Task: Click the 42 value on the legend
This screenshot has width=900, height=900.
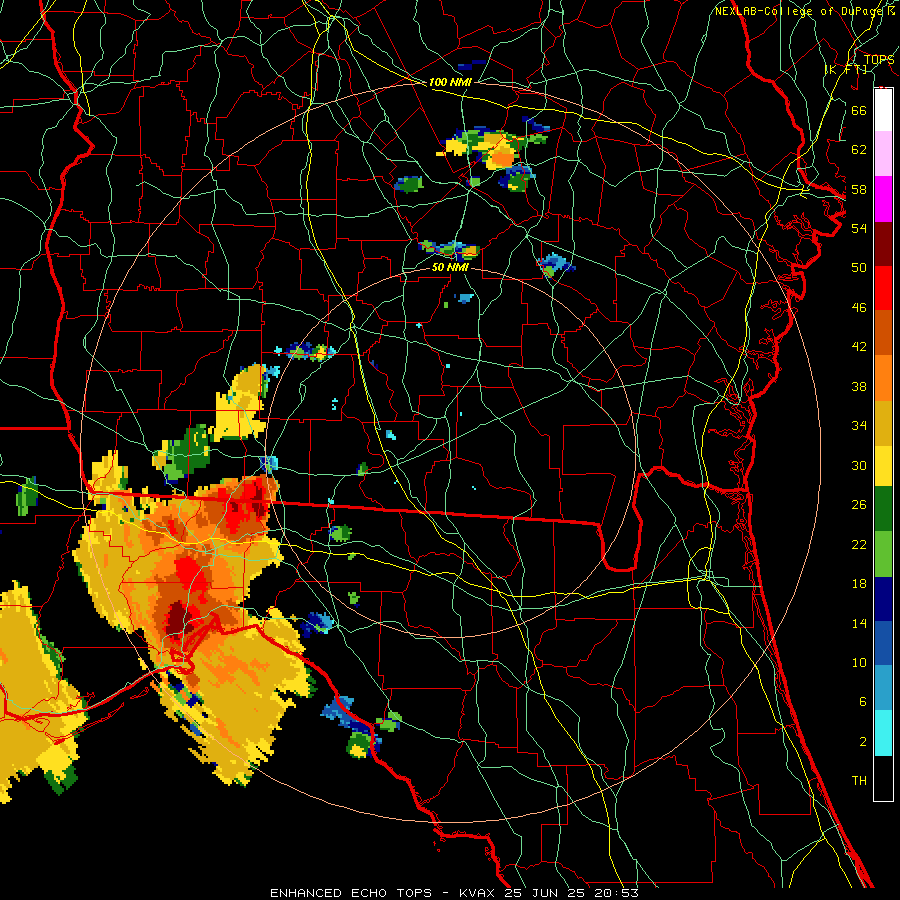Action: point(859,347)
